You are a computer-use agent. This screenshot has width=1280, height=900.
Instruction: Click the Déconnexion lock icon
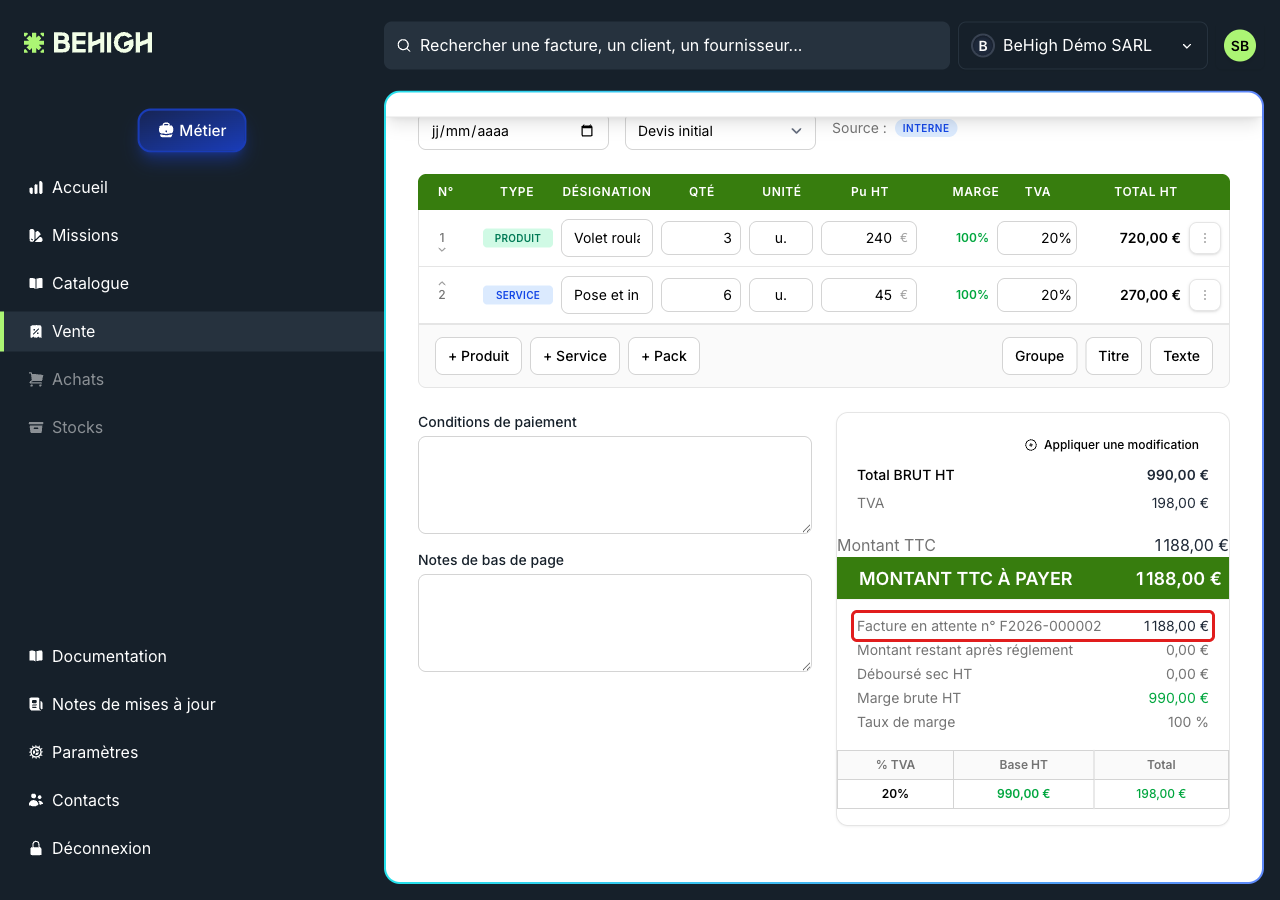(36, 848)
